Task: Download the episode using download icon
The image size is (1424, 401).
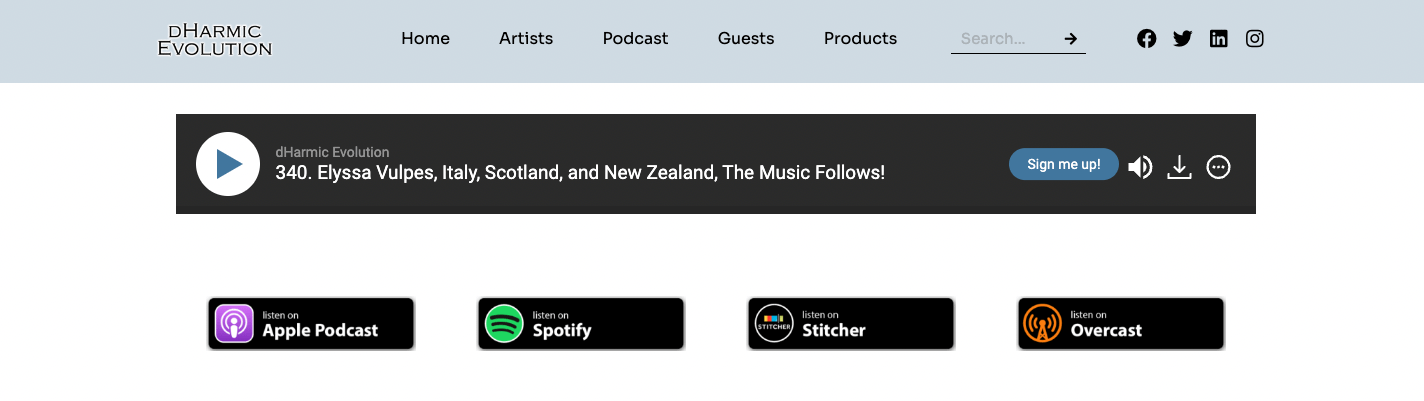Action: pos(1180,167)
